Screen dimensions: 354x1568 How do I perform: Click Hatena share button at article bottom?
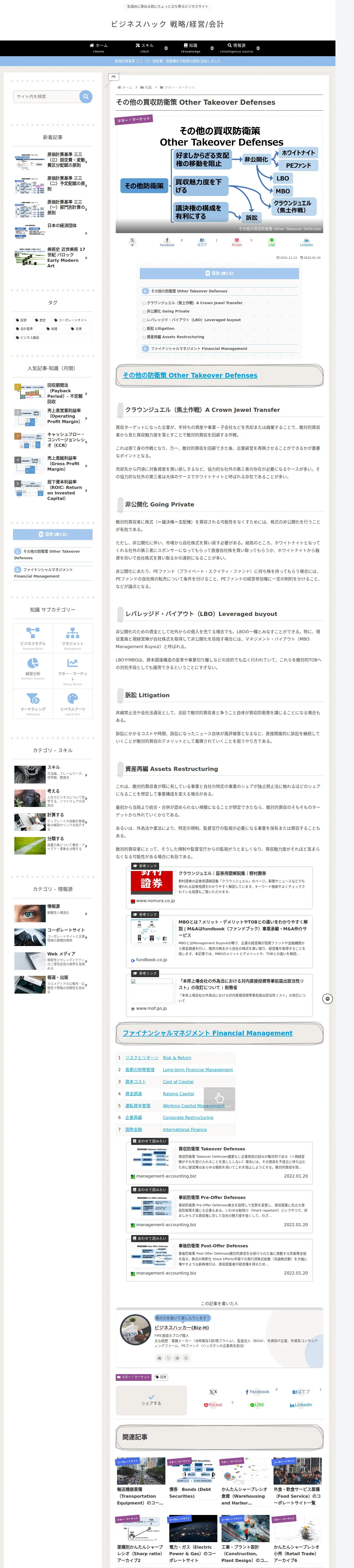[300, 1392]
